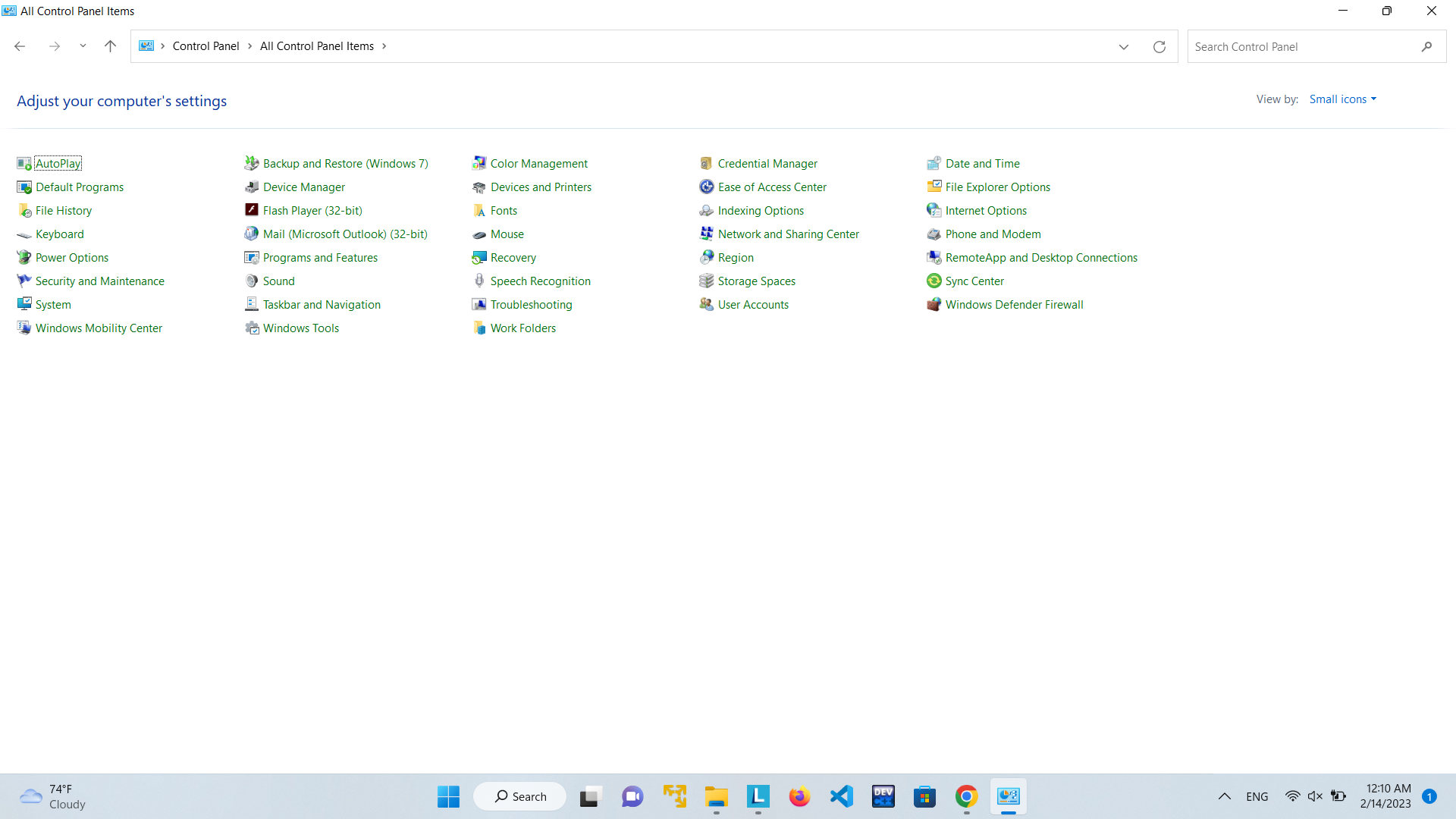Click the Control Panel breadcrumb segment
Image resolution: width=1456 pixels, height=819 pixels.
point(206,46)
